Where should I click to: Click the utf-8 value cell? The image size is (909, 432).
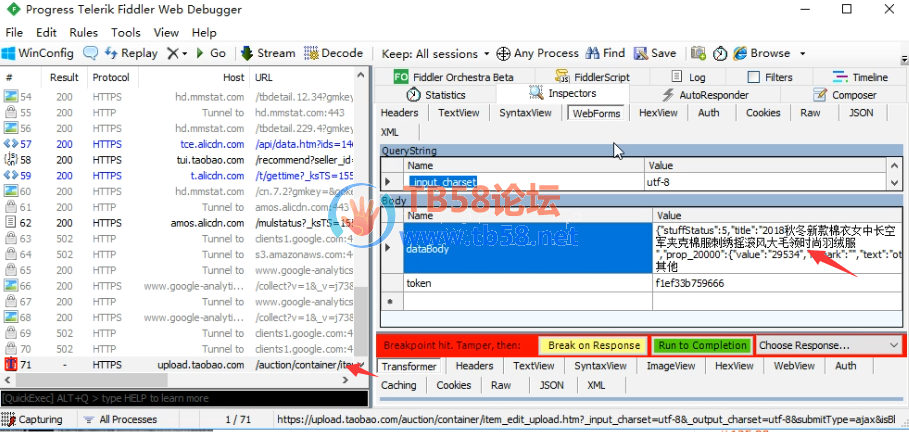tap(765, 182)
